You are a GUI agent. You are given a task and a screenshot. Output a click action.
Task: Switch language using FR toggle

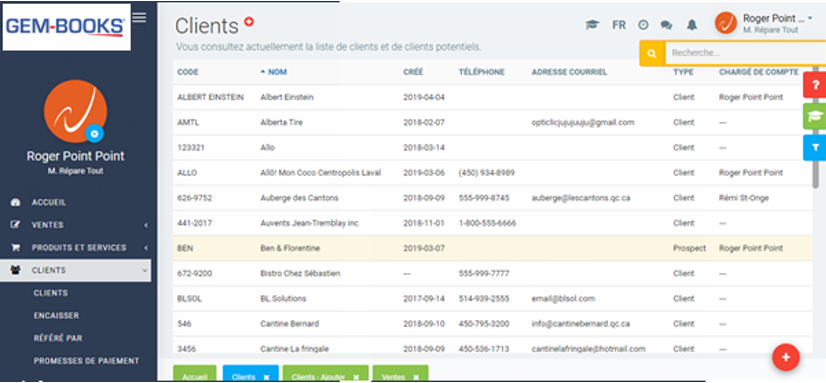coord(619,25)
